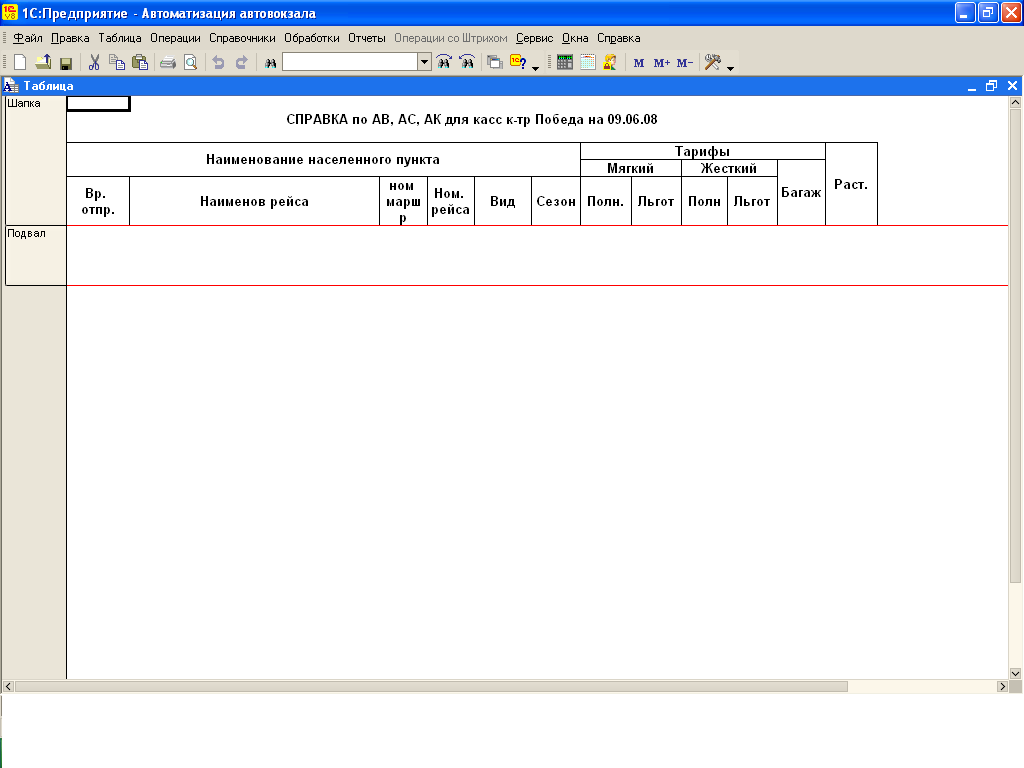Open a file using the folder toolbar icon
This screenshot has width=1024, height=768.
click(43, 63)
